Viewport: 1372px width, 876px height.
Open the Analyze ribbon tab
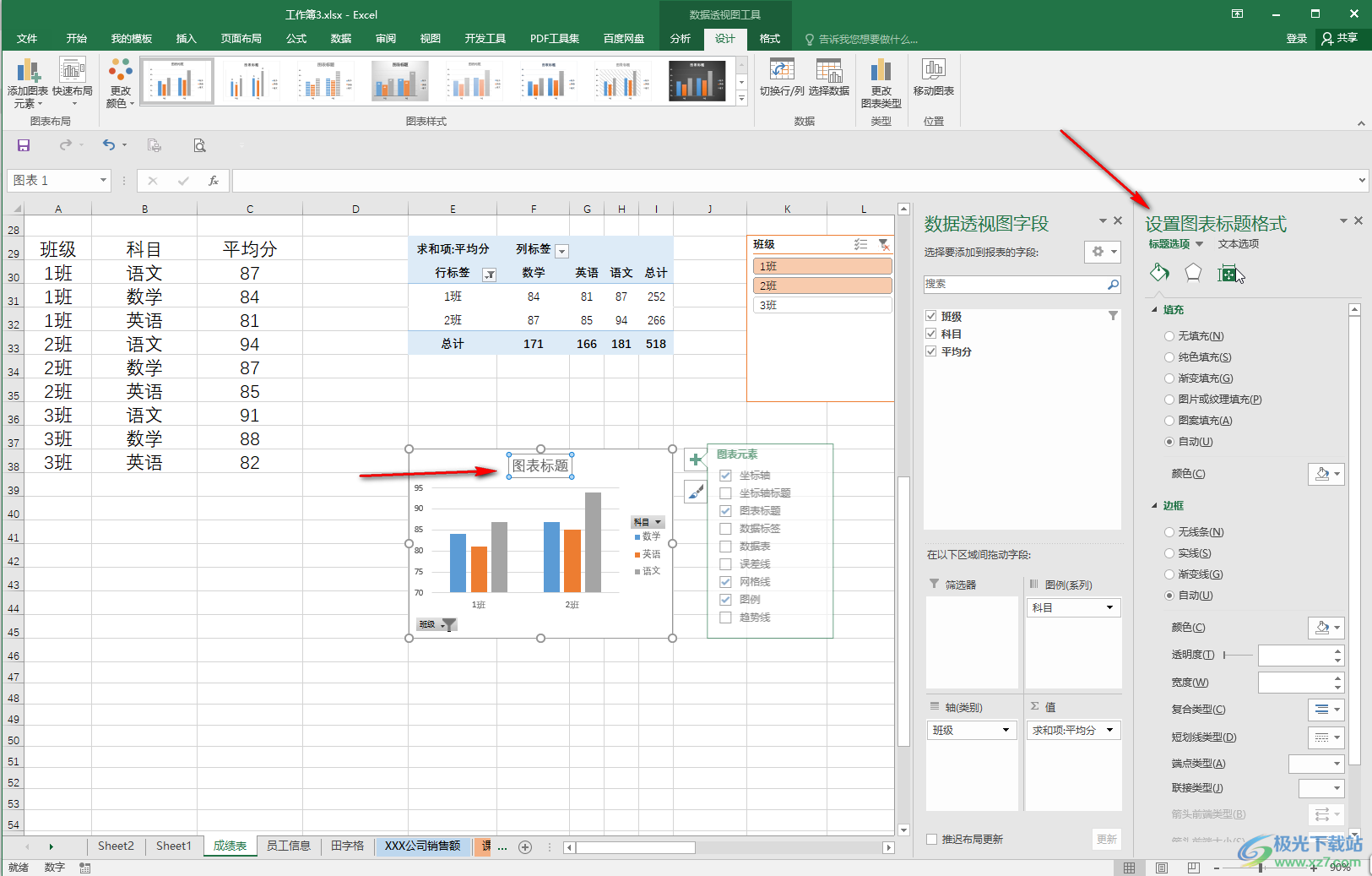pos(681,39)
